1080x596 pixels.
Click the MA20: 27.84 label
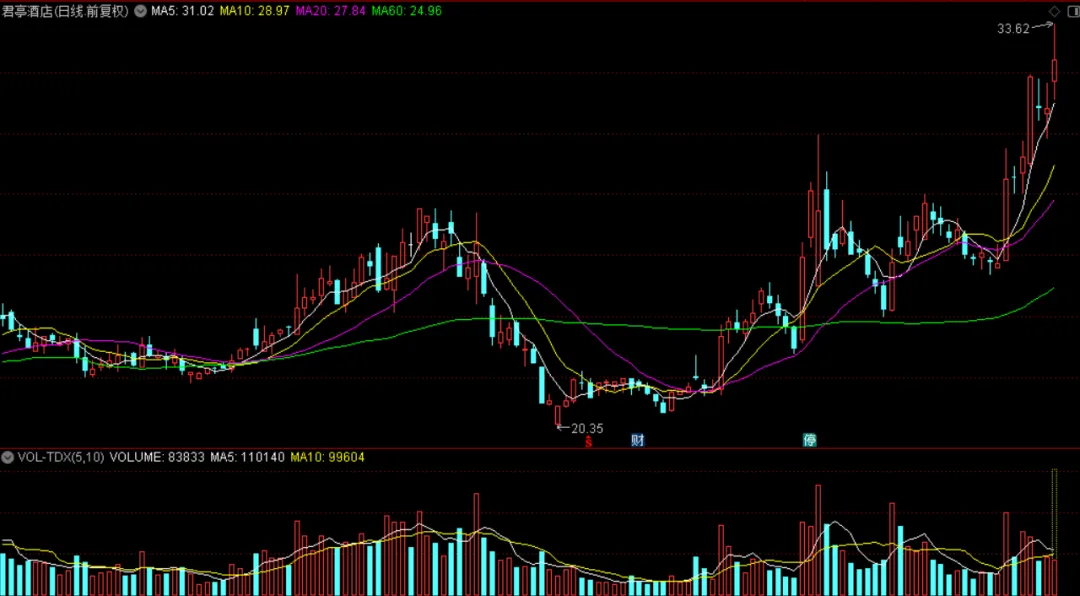pos(330,11)
